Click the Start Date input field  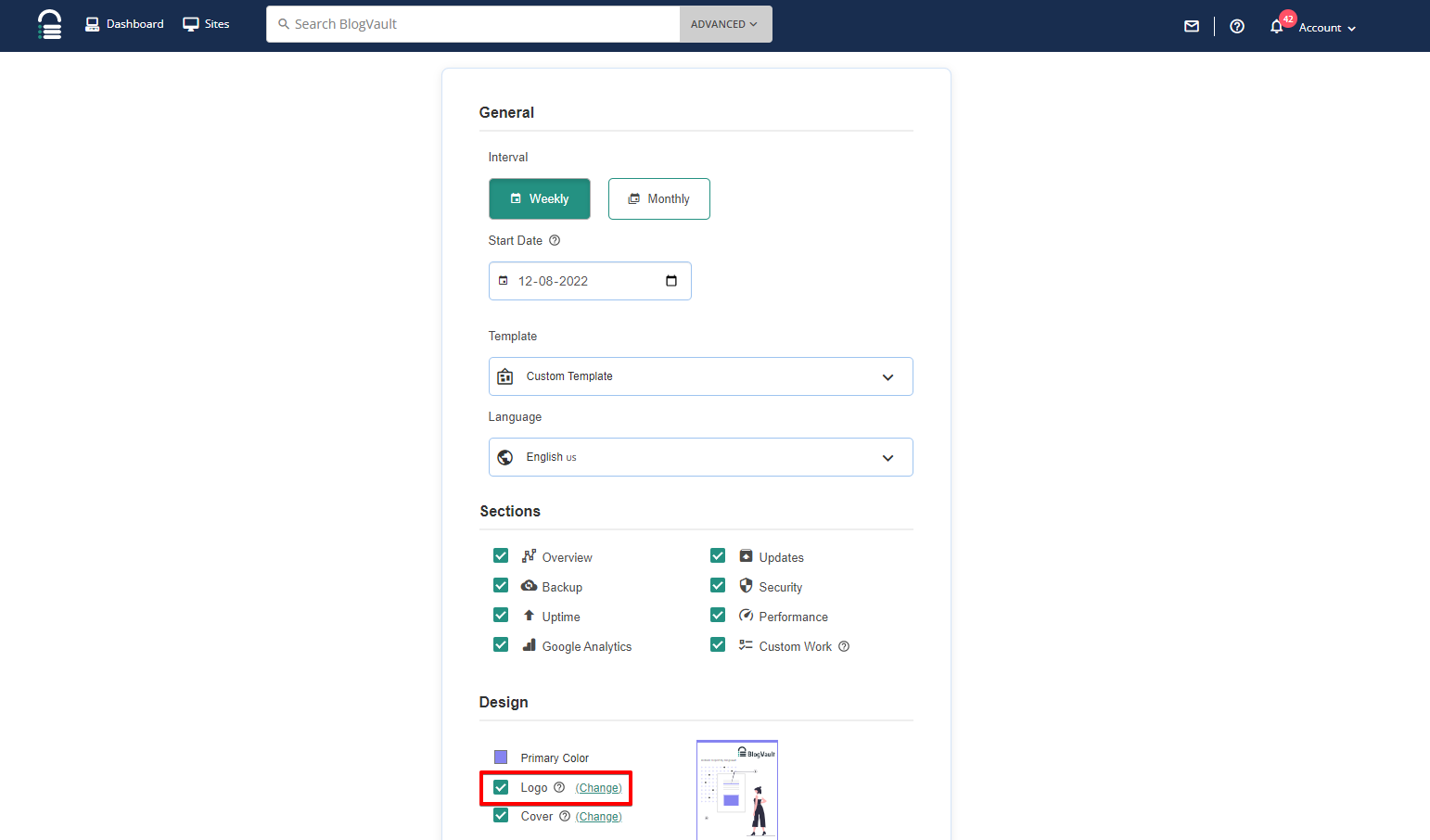click(590, 281)
